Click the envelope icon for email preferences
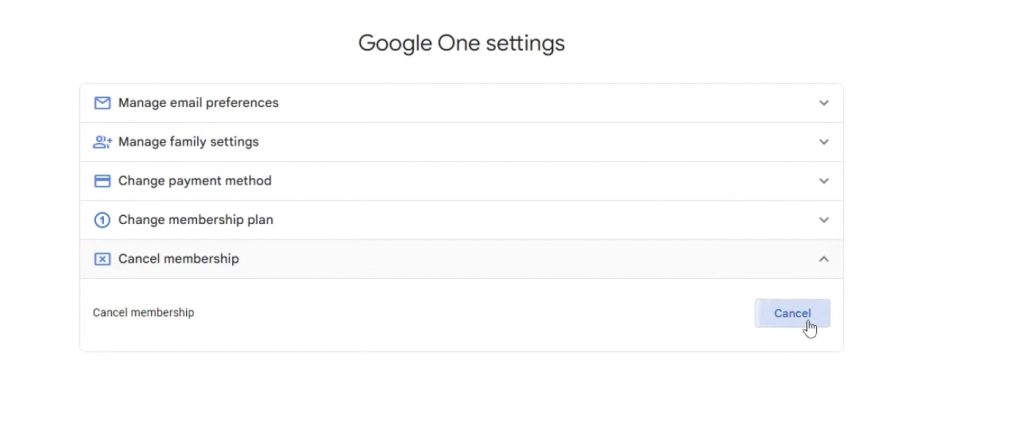1024x432 pixels. click(x=102, y=103)
